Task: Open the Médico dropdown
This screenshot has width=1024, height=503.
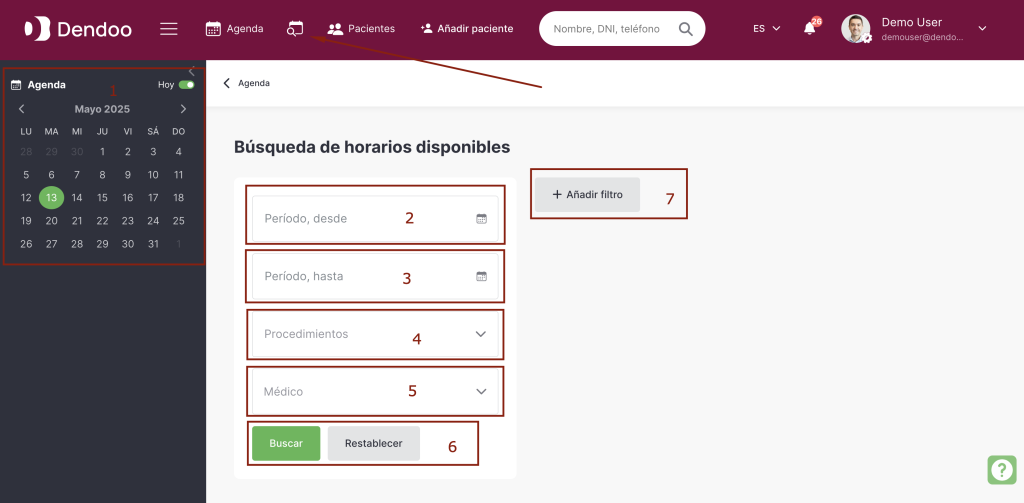Action: pos(375,391)
